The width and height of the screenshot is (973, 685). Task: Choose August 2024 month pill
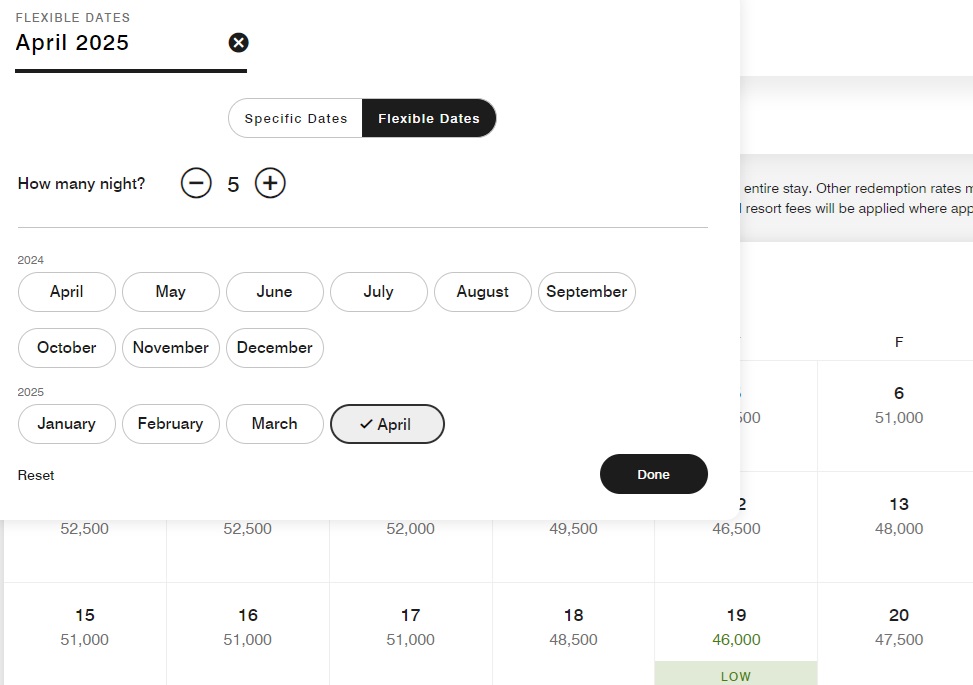point(483,292)
